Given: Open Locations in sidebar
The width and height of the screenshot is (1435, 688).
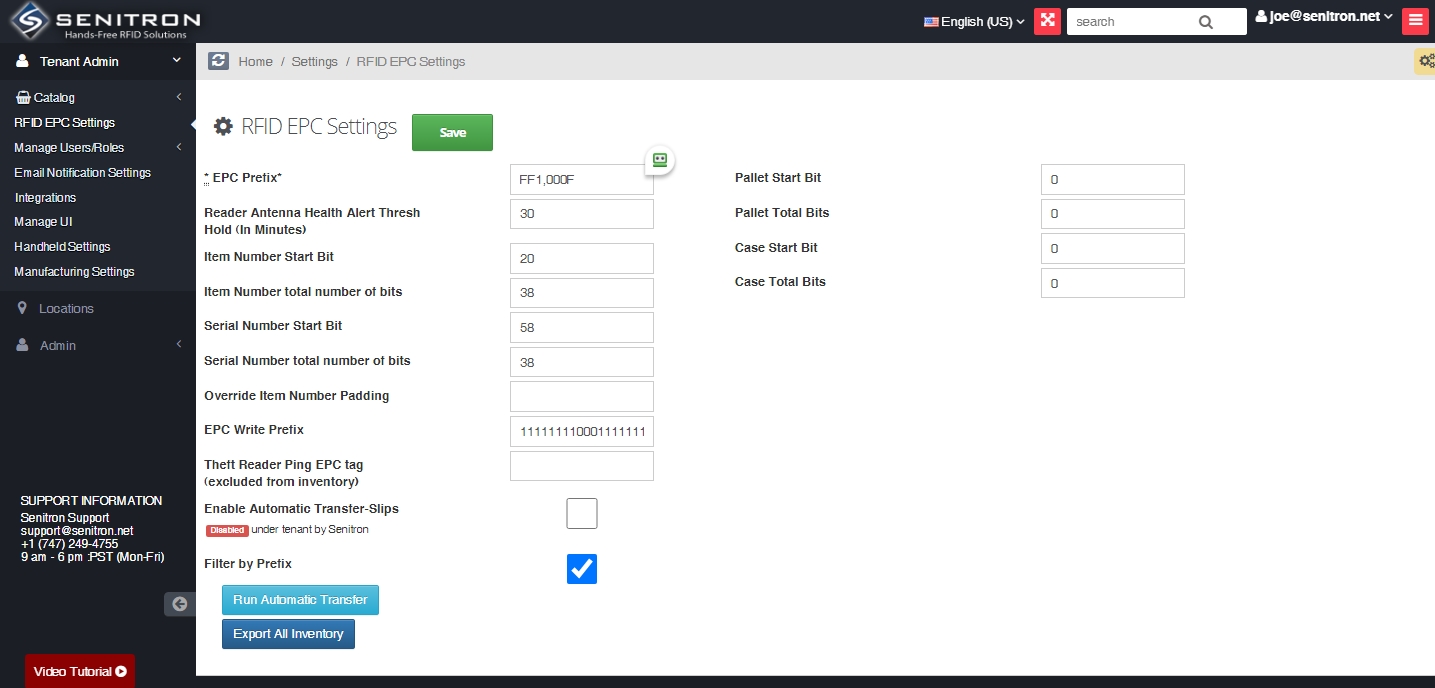Looking at the screenshot, I should (x=66, y=308).
